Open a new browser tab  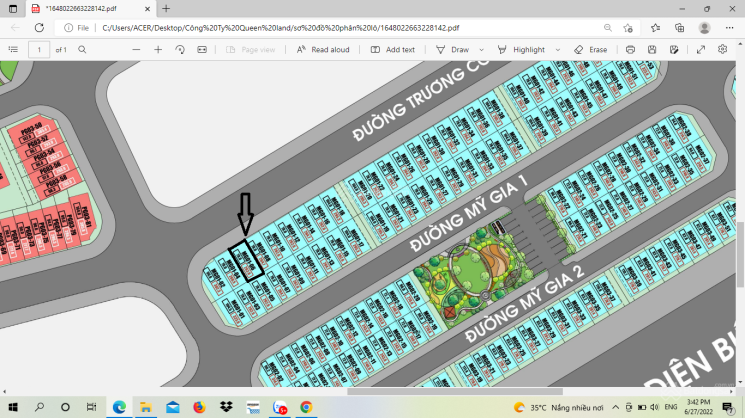[x=166, y=8]
